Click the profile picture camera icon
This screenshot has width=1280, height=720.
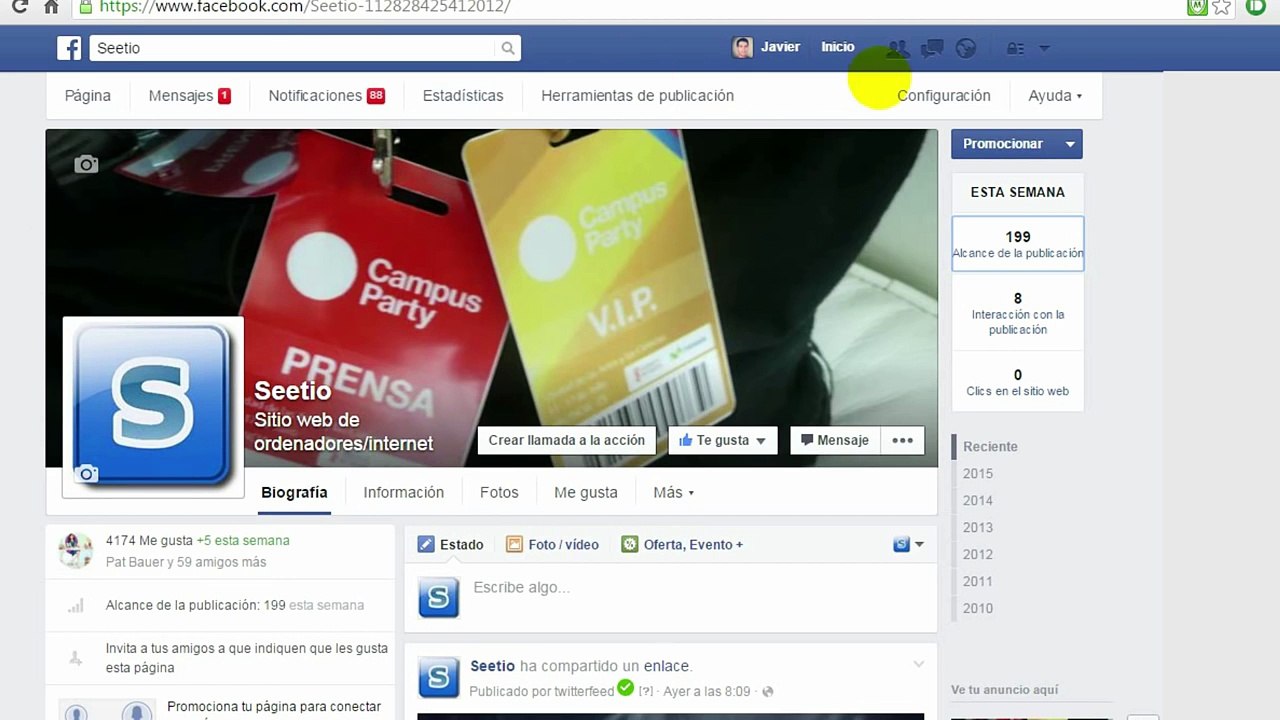(x=87, y=474)
